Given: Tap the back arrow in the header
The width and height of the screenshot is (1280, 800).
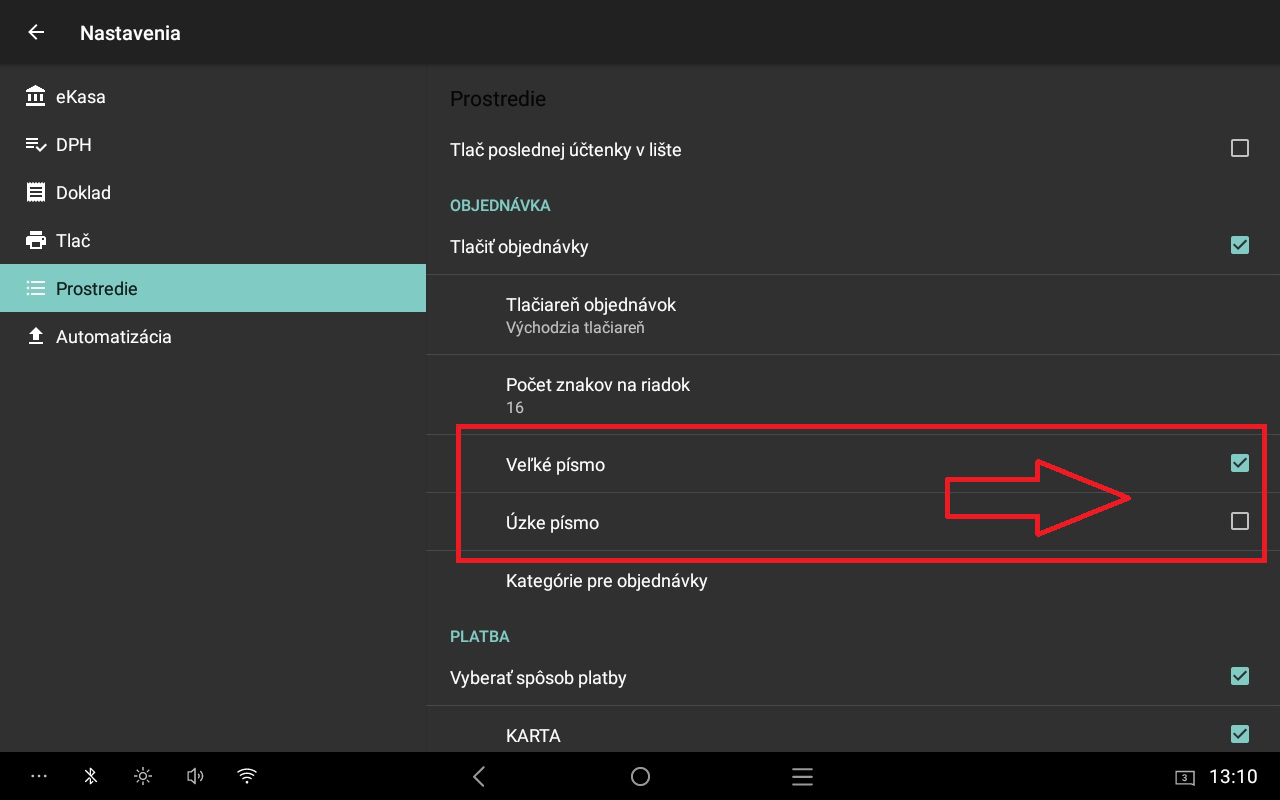Looking at the screenshot, I should click(36, 33).
